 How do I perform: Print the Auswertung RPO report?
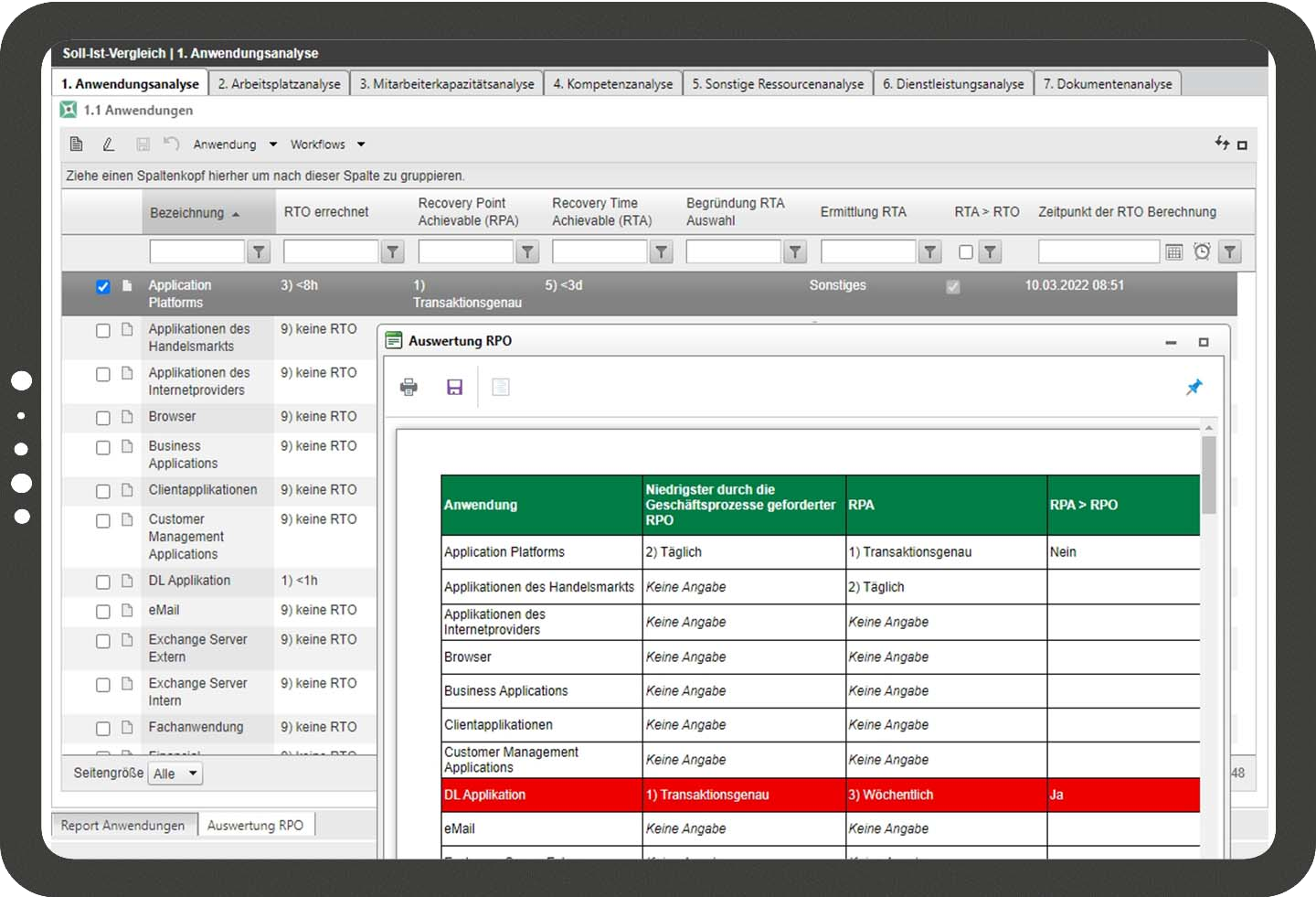tap(409, 387)
